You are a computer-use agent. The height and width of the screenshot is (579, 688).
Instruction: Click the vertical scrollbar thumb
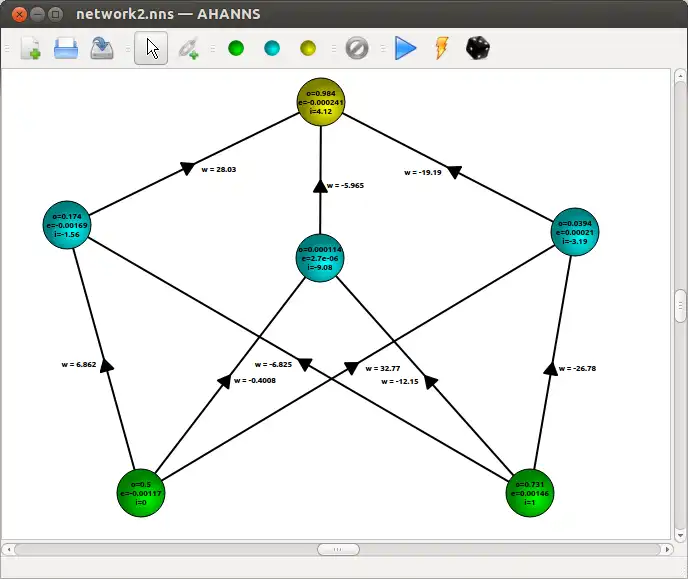point(680,306)
